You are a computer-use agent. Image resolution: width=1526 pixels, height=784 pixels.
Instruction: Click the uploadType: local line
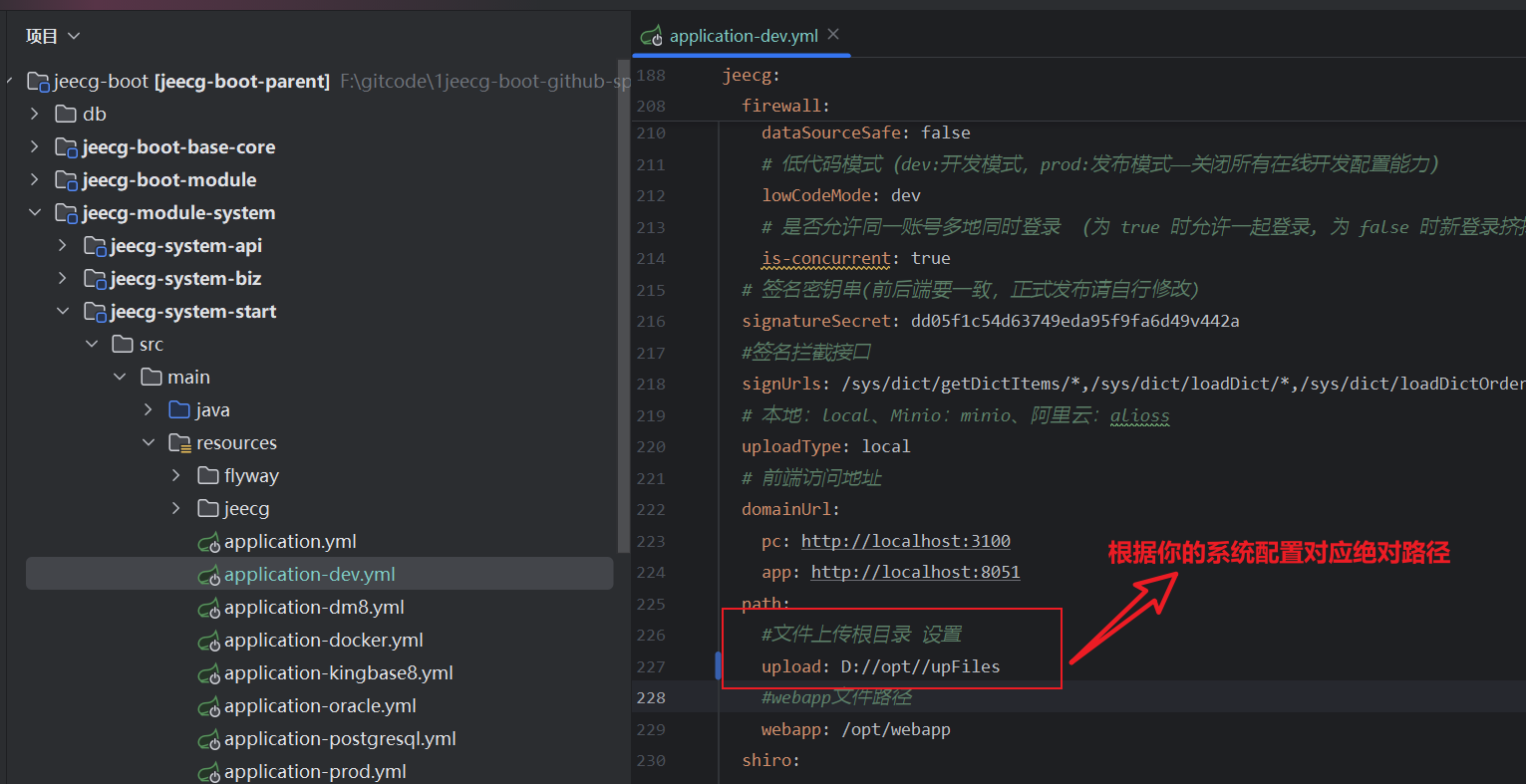pyautogui.click(x=826, y=446)
